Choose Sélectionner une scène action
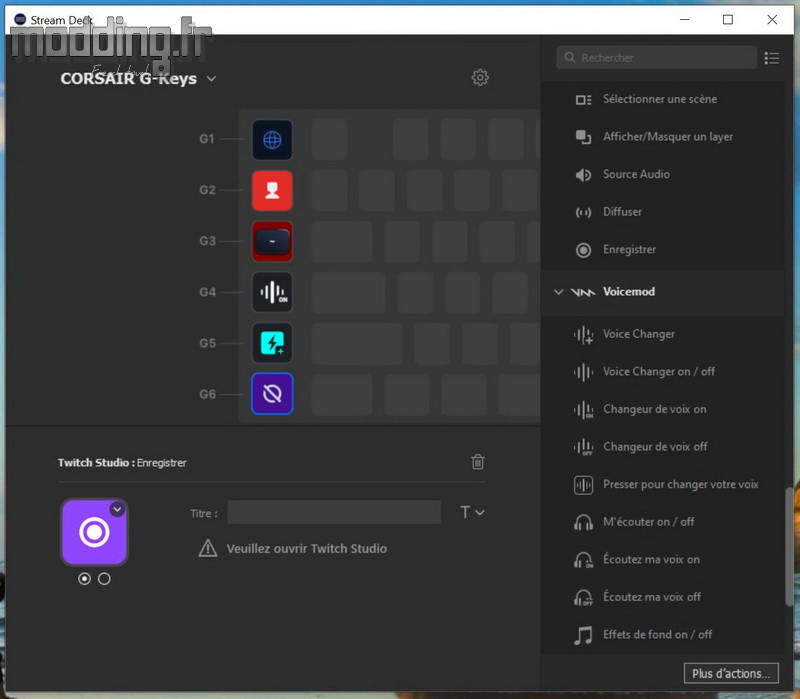Image resolution: width=800 pixels, height=699 pixels. (x=660, y=99)
